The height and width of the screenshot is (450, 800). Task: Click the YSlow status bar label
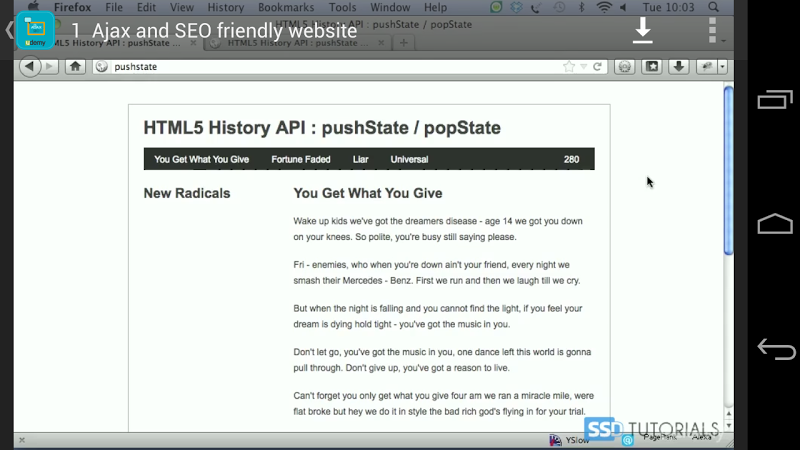(x=577, y=440)
